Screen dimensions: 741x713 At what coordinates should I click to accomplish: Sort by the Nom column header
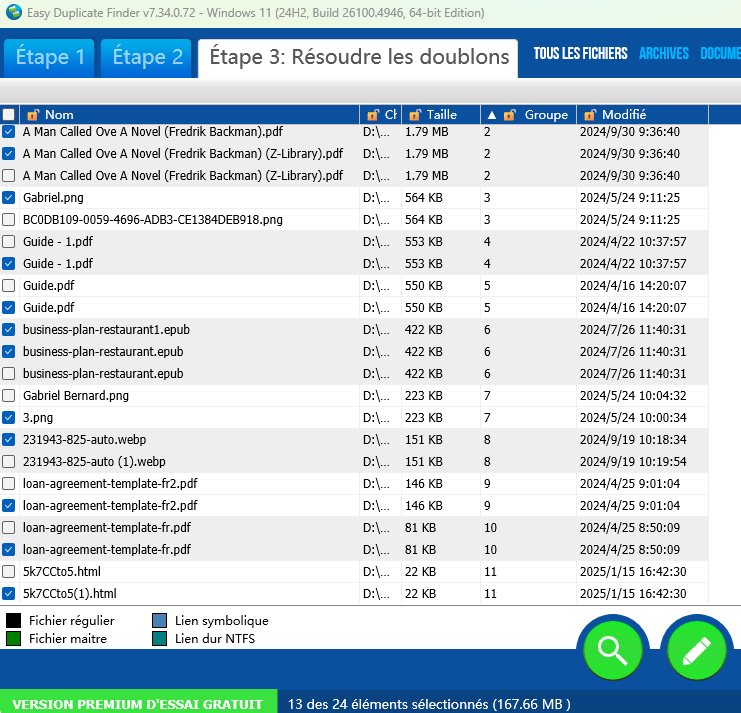[x=189, y=115]
